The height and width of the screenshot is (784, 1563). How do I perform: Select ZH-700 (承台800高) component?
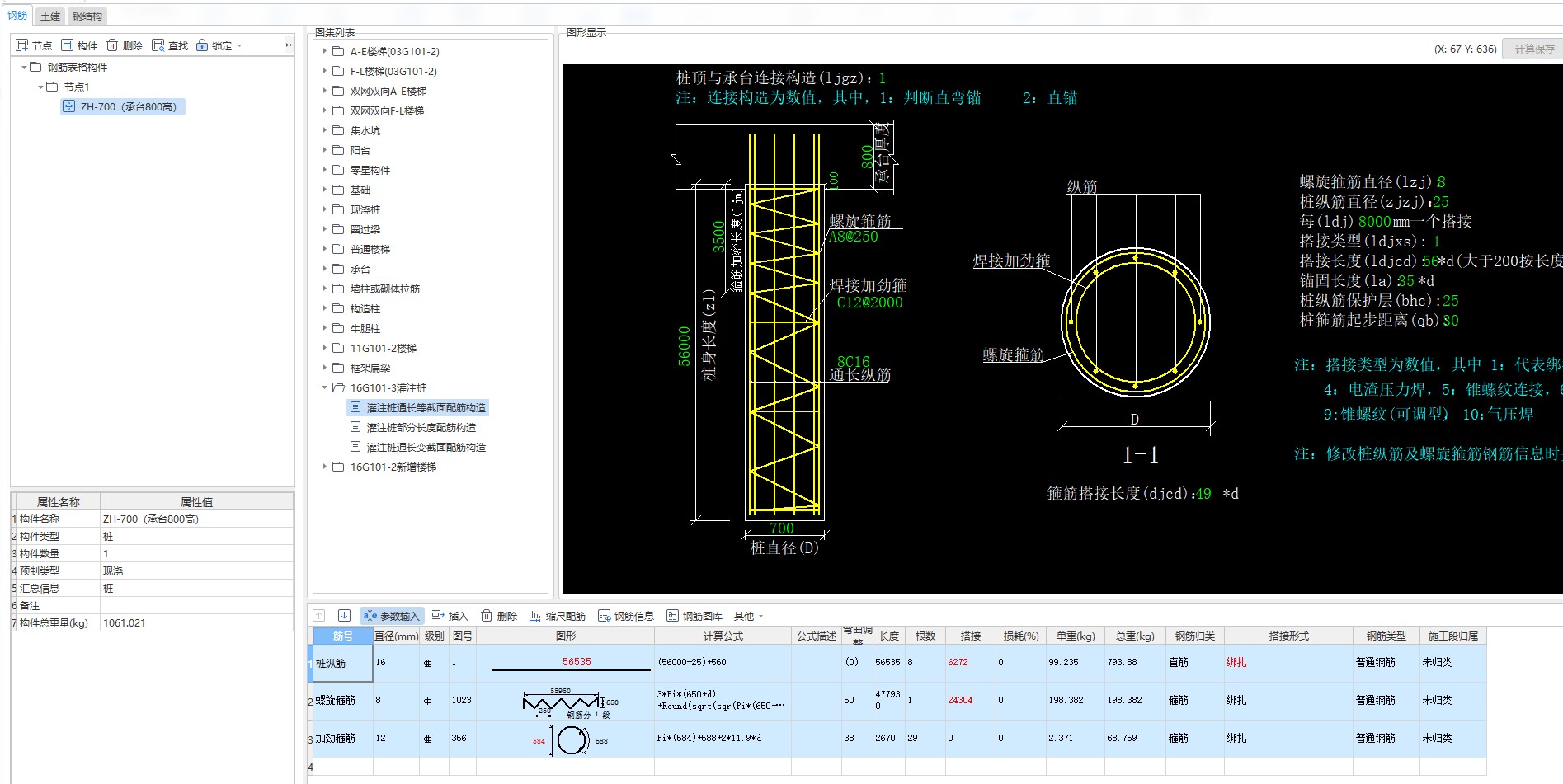pos(123,107)
